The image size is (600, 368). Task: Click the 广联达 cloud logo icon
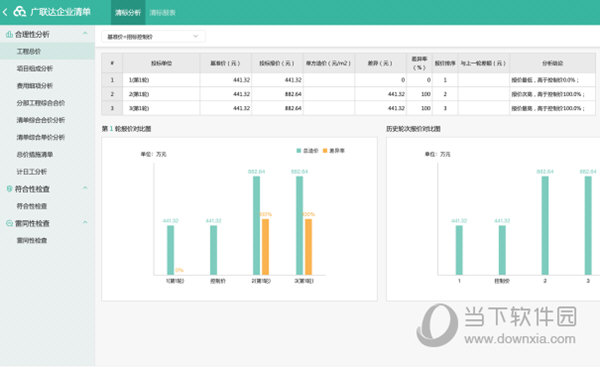(x=20, y=12)
